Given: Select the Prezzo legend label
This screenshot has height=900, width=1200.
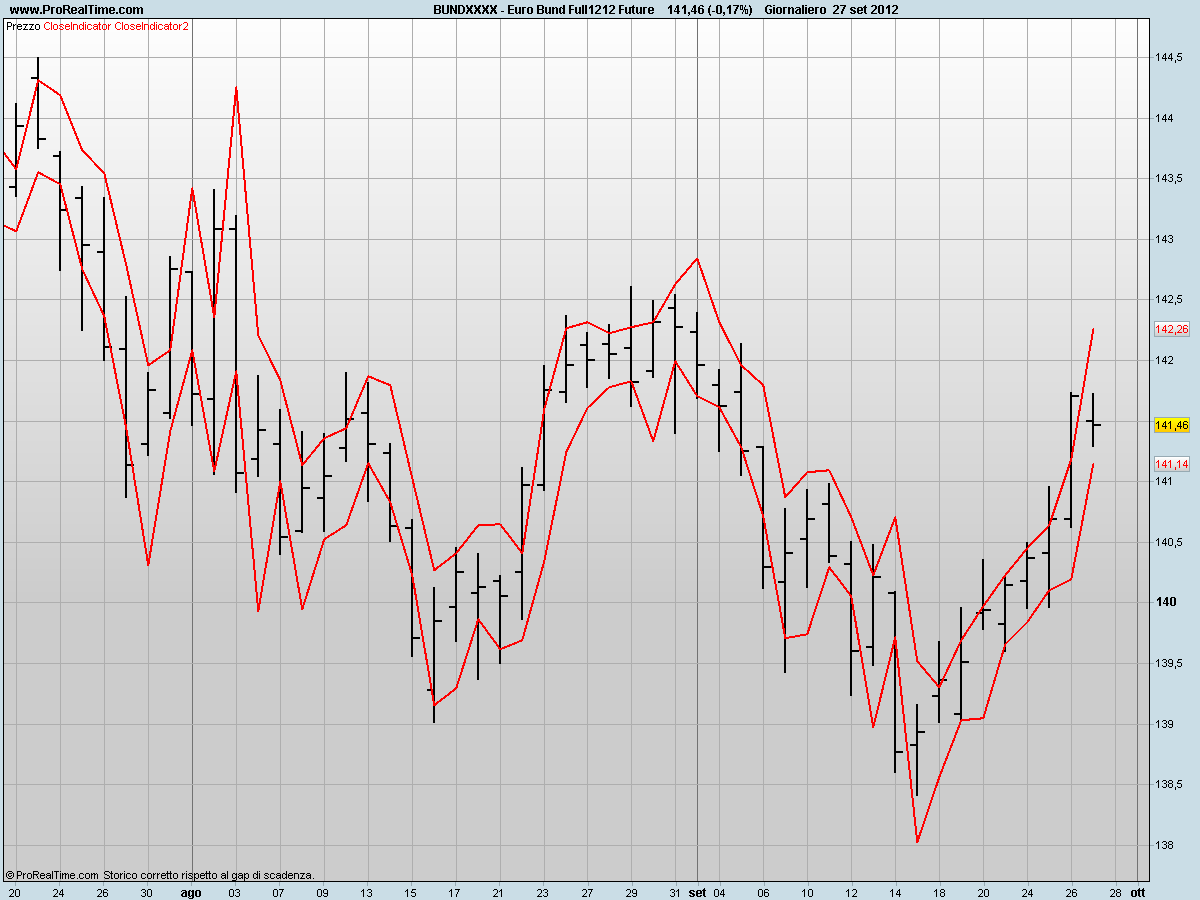Looking at the screenshot, I should (x=23, y=26).
